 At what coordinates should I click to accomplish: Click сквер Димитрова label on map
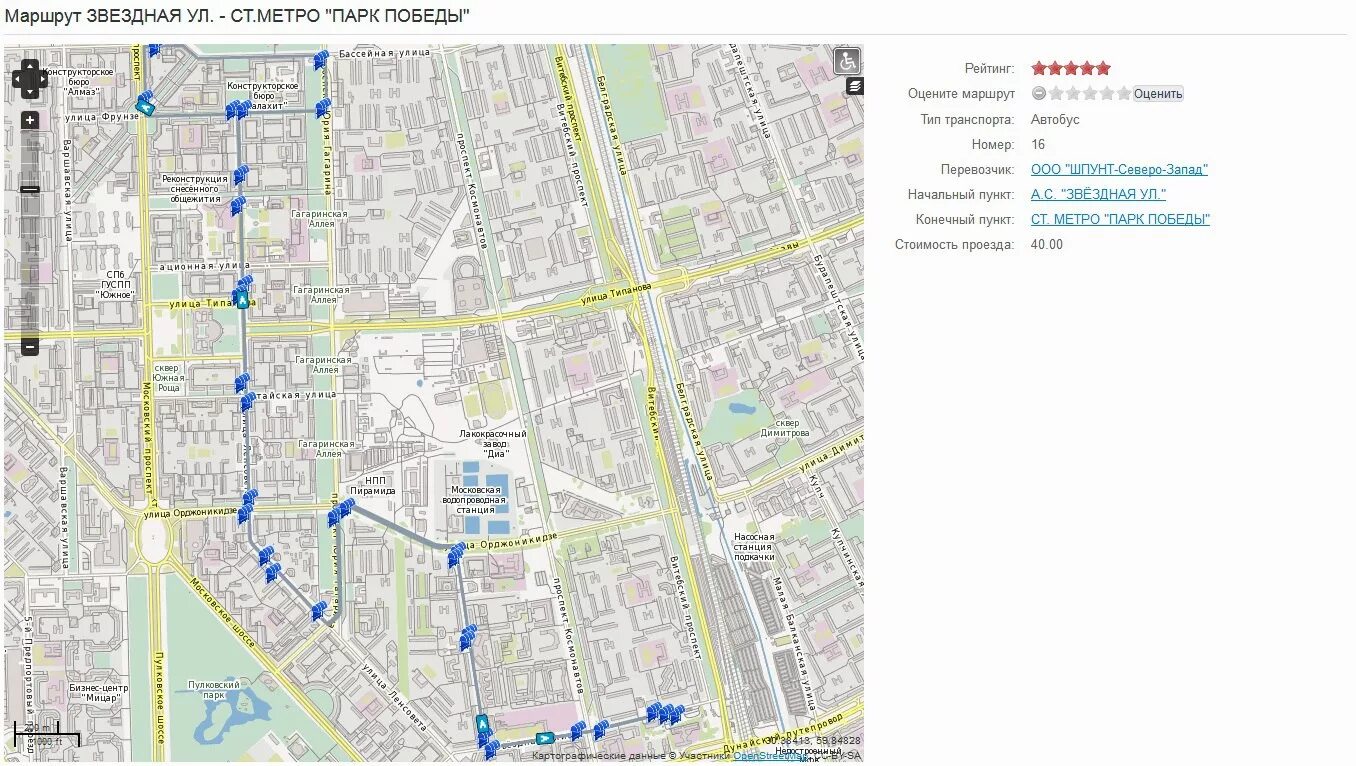tap(785, 428)
